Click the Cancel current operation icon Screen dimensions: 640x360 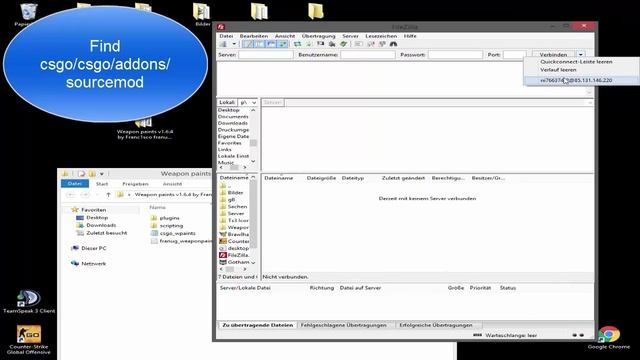click(320, 44)
